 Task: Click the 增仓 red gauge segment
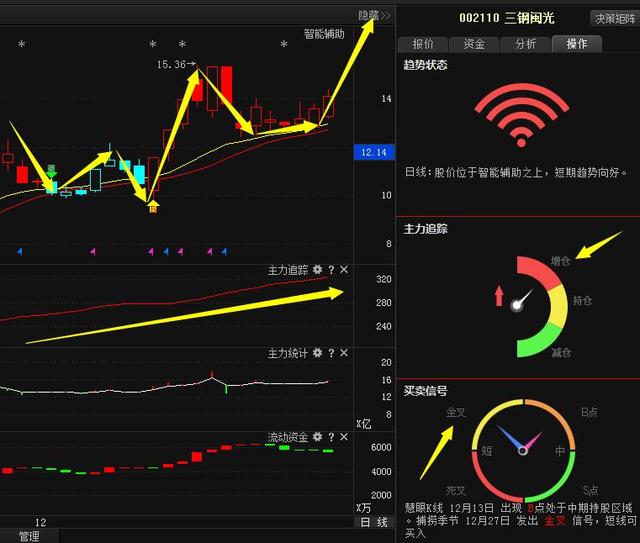tap(541, 270)
